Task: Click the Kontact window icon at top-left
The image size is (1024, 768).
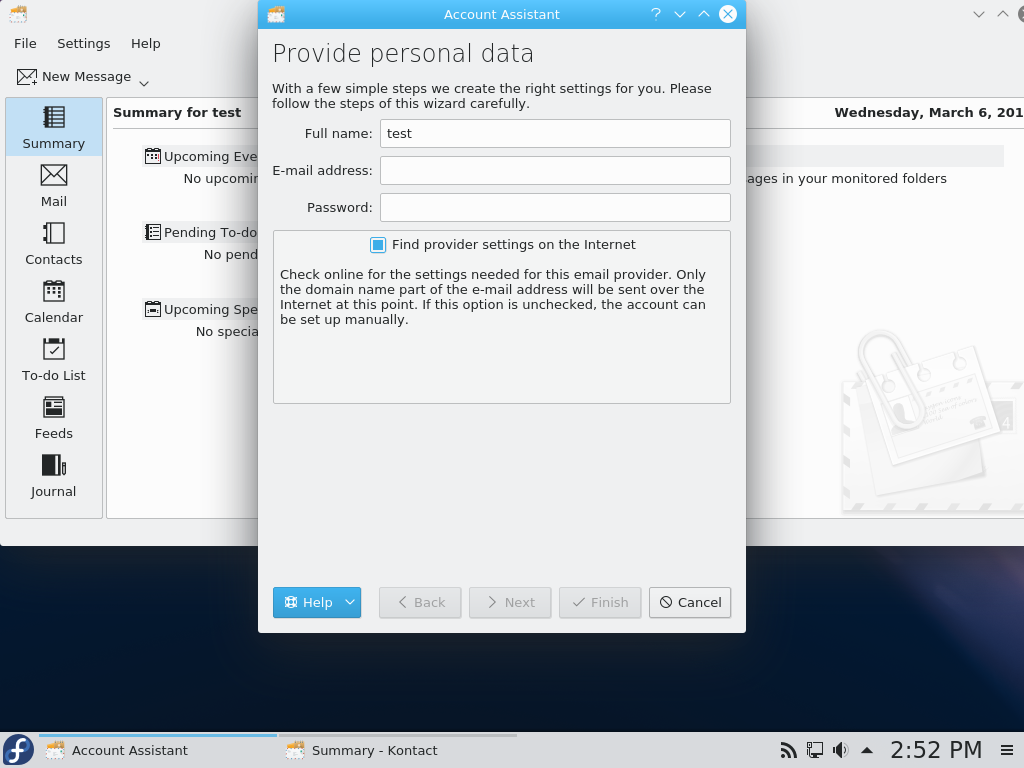Action: click(x=18, y=14)
